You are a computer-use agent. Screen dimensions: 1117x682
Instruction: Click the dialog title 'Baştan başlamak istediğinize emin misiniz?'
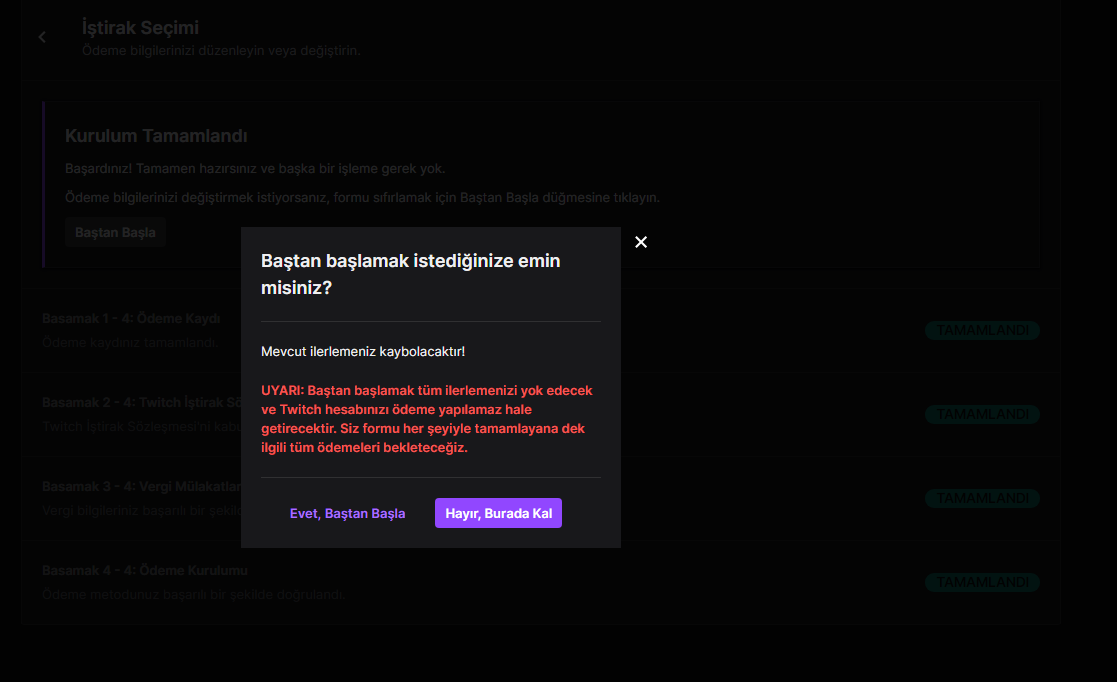(410, 274)
